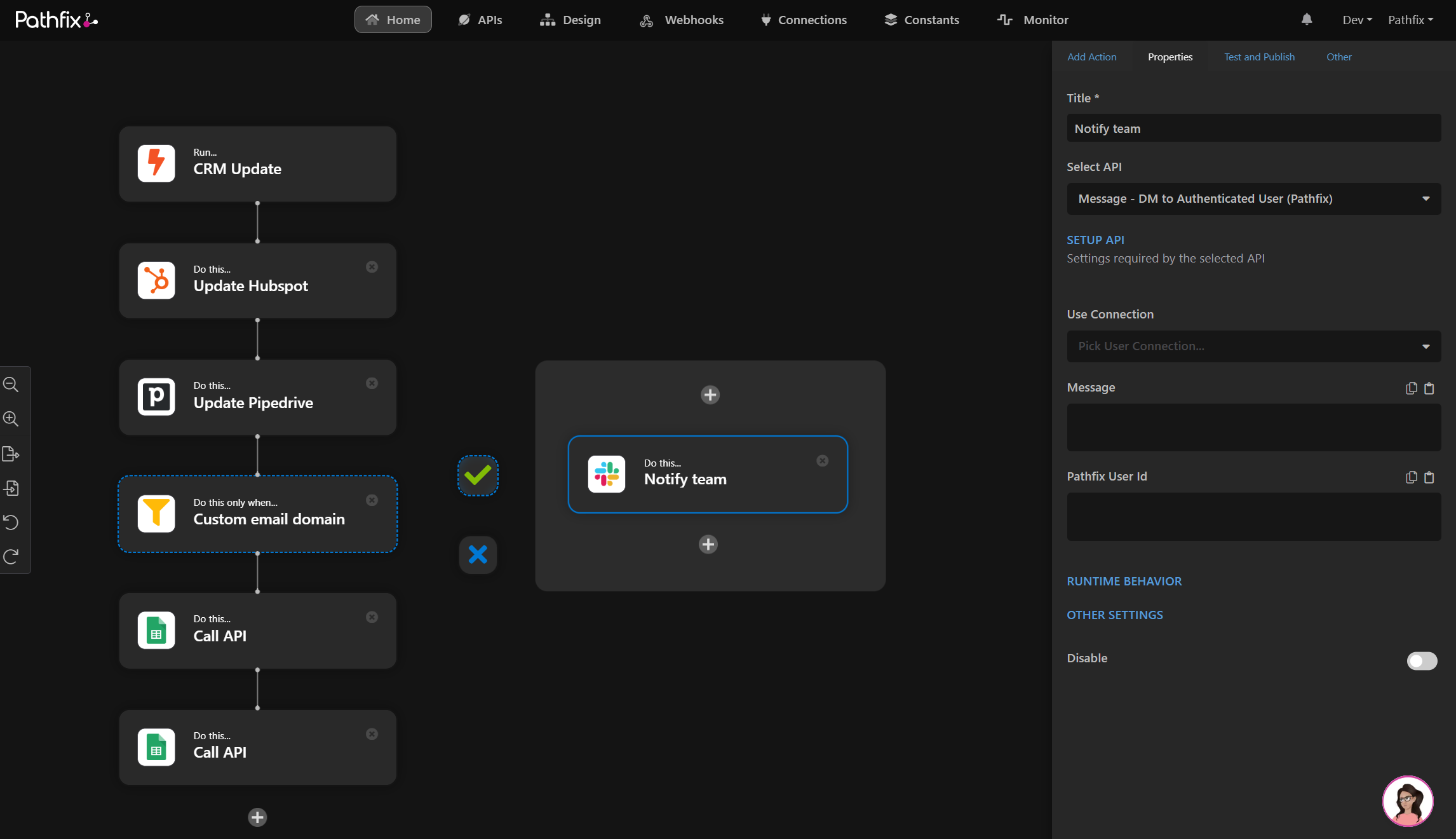1456x839 pixels.
Task: Open the Home nav item
Action: (x=393, y=20)
